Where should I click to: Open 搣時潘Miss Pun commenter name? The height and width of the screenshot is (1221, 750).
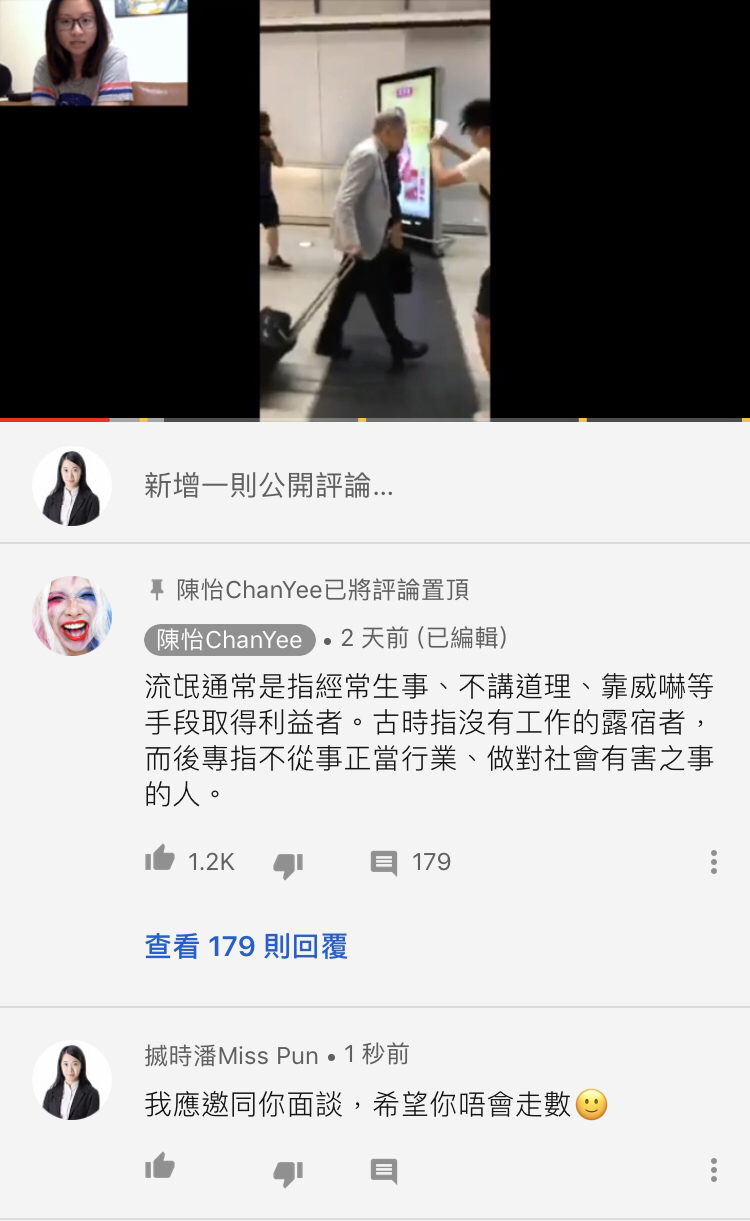point(232,1055)
